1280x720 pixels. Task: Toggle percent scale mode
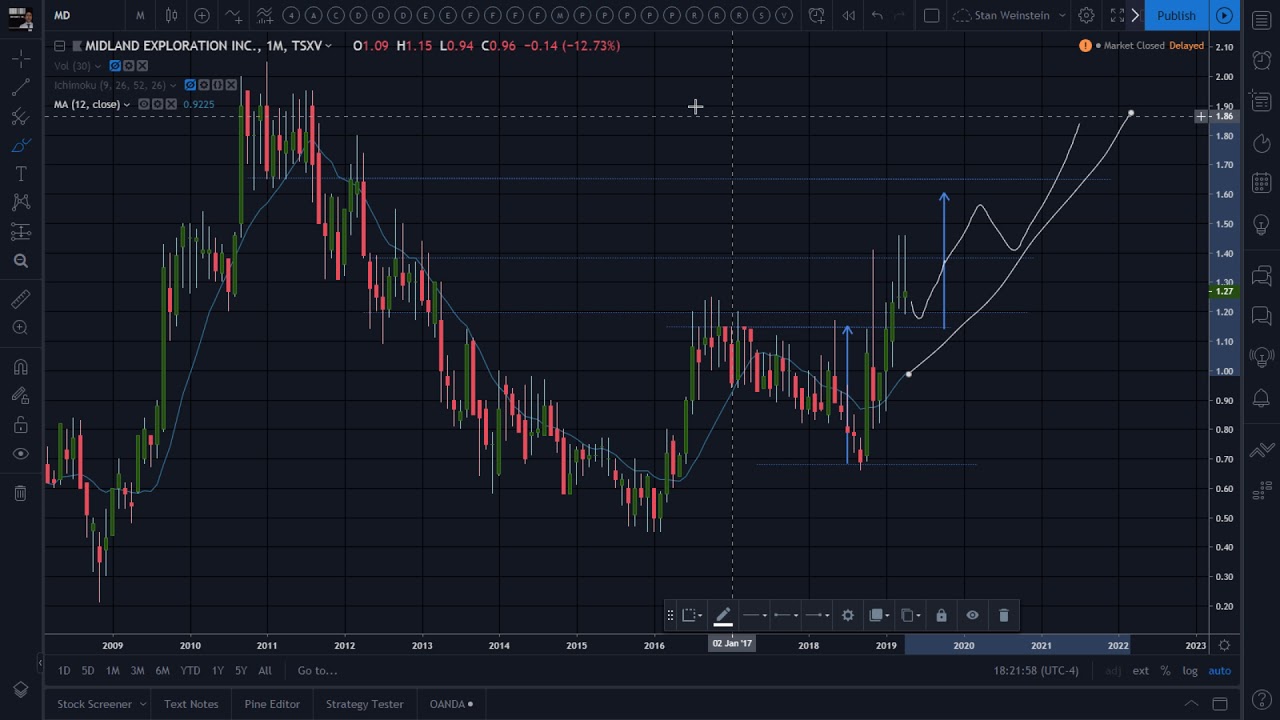(1165, 671)
